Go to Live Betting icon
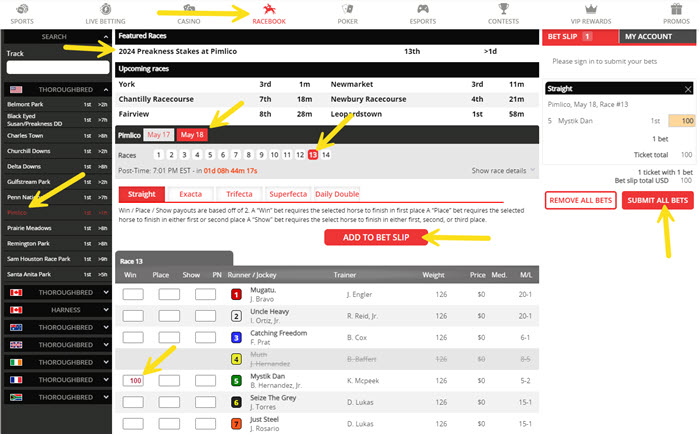700x435 pixels. pyautogui.click(x=105, y=8)
